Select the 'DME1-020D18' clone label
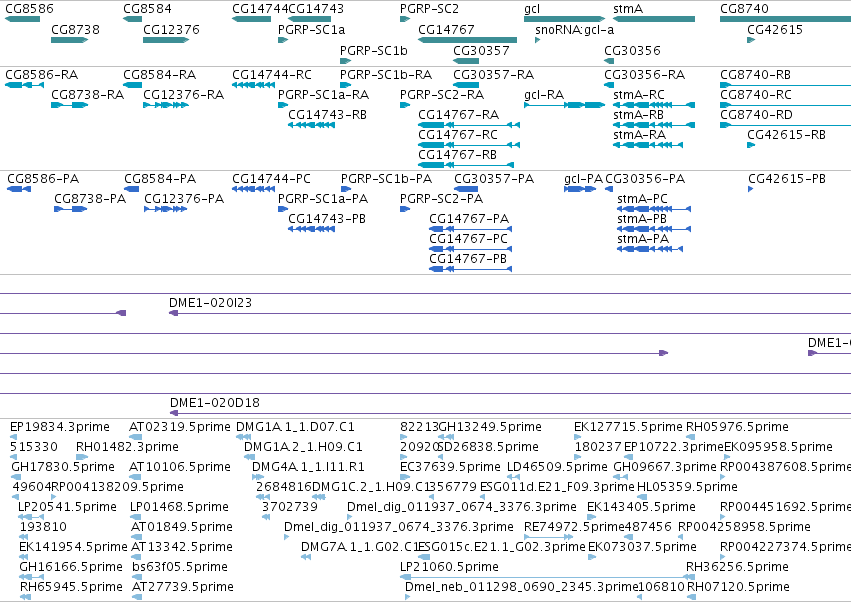 tap(214, 403)
